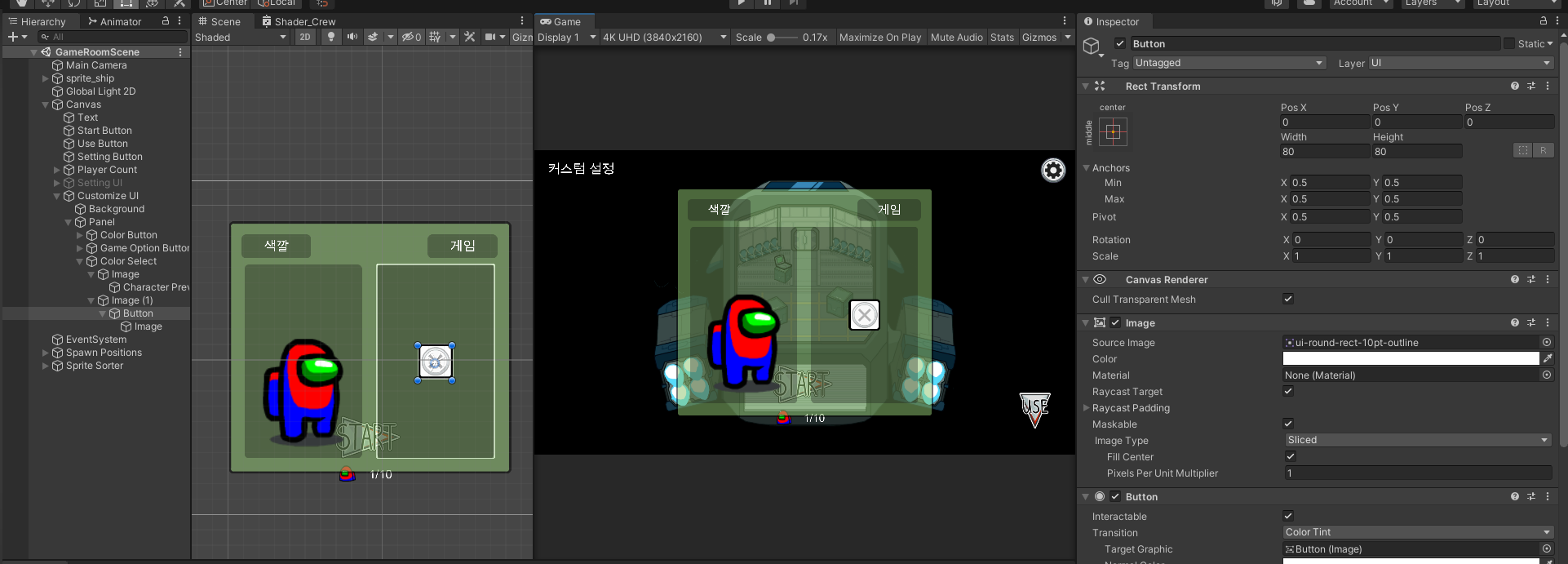Open Button component preset icon
Screen dimensions: 1568x564
coord(1531,496)
